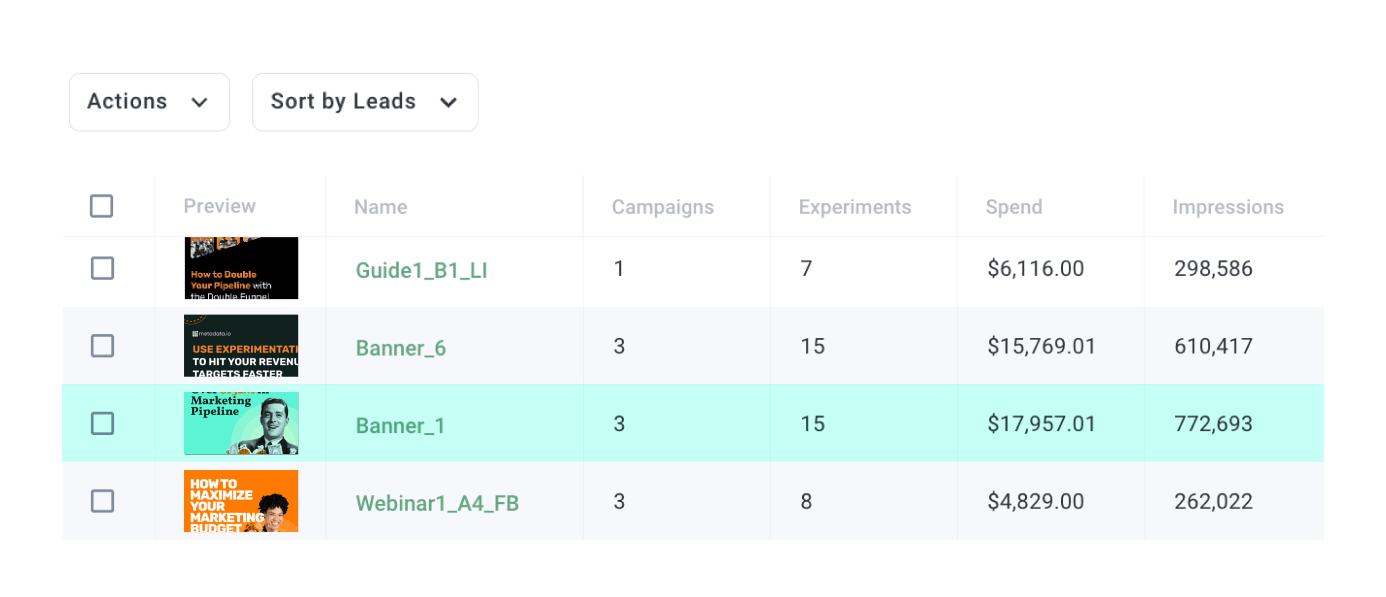This screenshot has width=1386, height=597.
Task: Open the Guide1_B1_LI creative link
Action: coord(421,270)
